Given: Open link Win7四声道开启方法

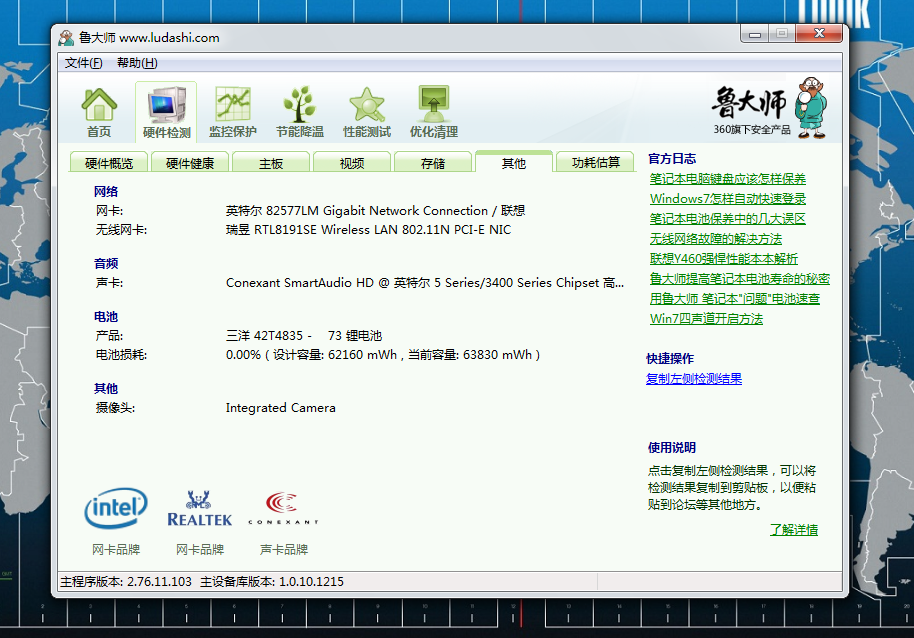Looking at the screenshot, I should pyautogui.click(x=706, y=319).
